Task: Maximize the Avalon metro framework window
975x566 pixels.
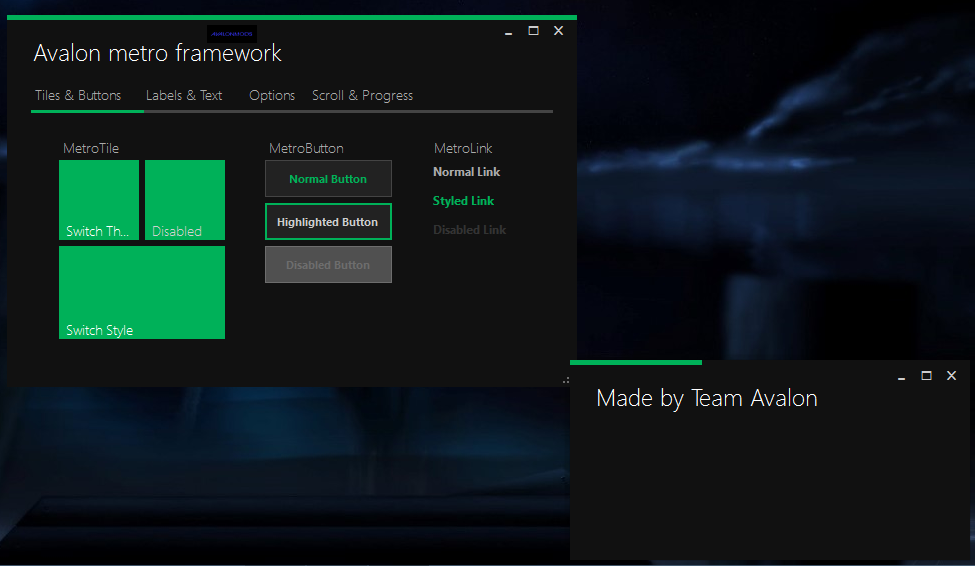Action: (534, 31)
